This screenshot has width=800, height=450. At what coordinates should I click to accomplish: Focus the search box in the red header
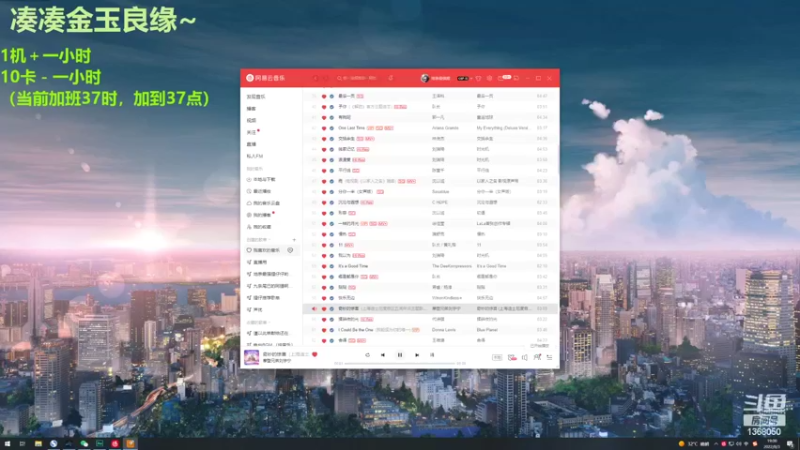tap(360, 78)
